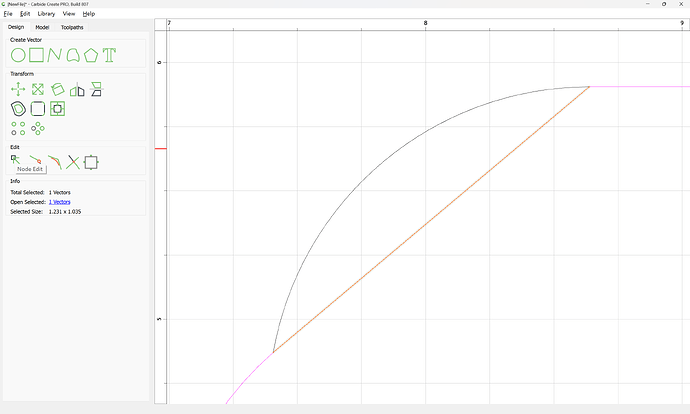Image resolution: width=690 pixels, height=414 pixels.
Task: Click the 'Total Selected:' label
Action: pos(27,192)
